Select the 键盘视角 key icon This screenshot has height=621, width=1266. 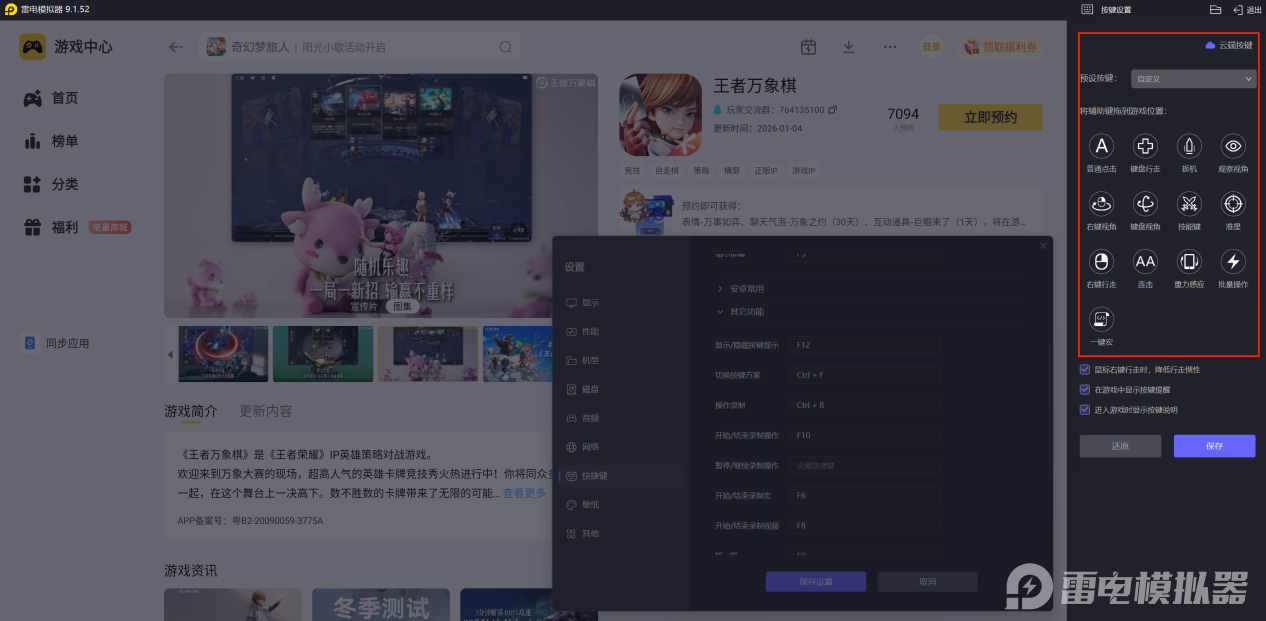(x=1145, y=204)
